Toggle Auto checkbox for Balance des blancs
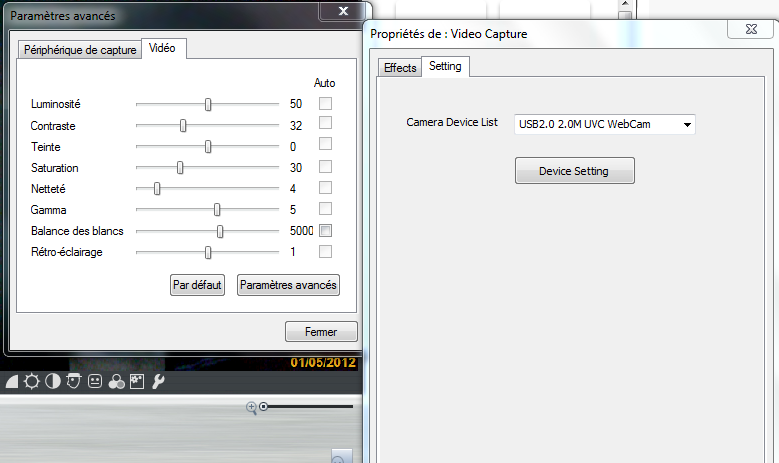779x463 pixels. click(x=325, y=230)
